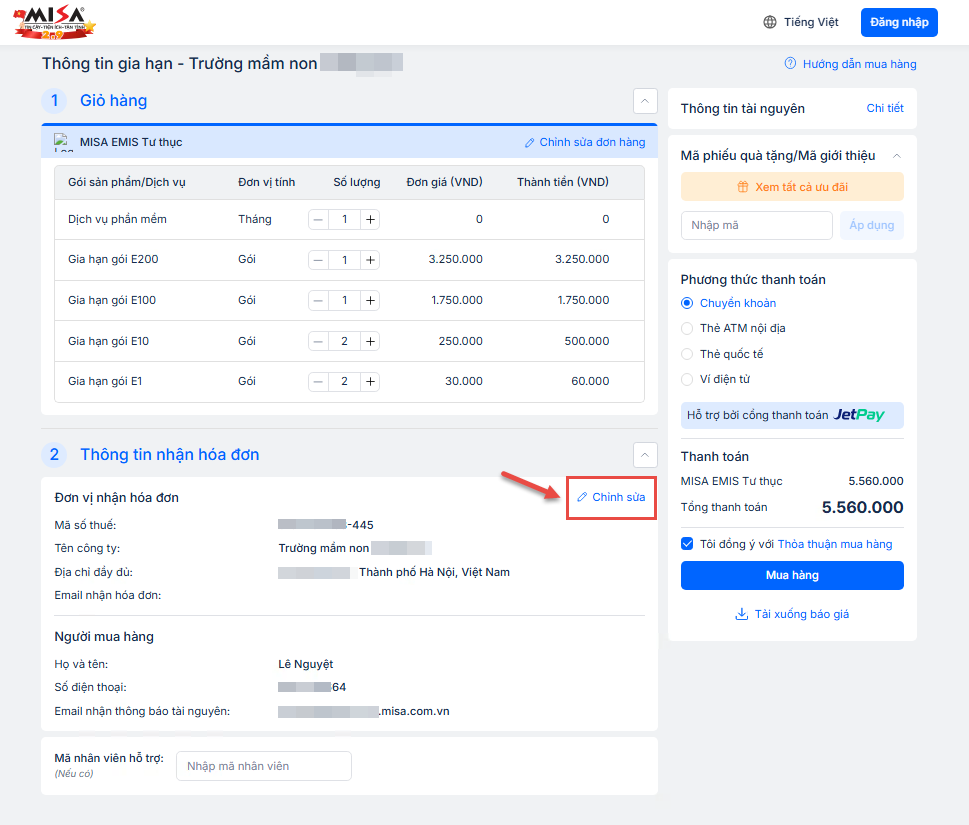Click the Thông tin tài nguyên heading
The width and height of the screenshot is (969, 825).
point(742,109)
